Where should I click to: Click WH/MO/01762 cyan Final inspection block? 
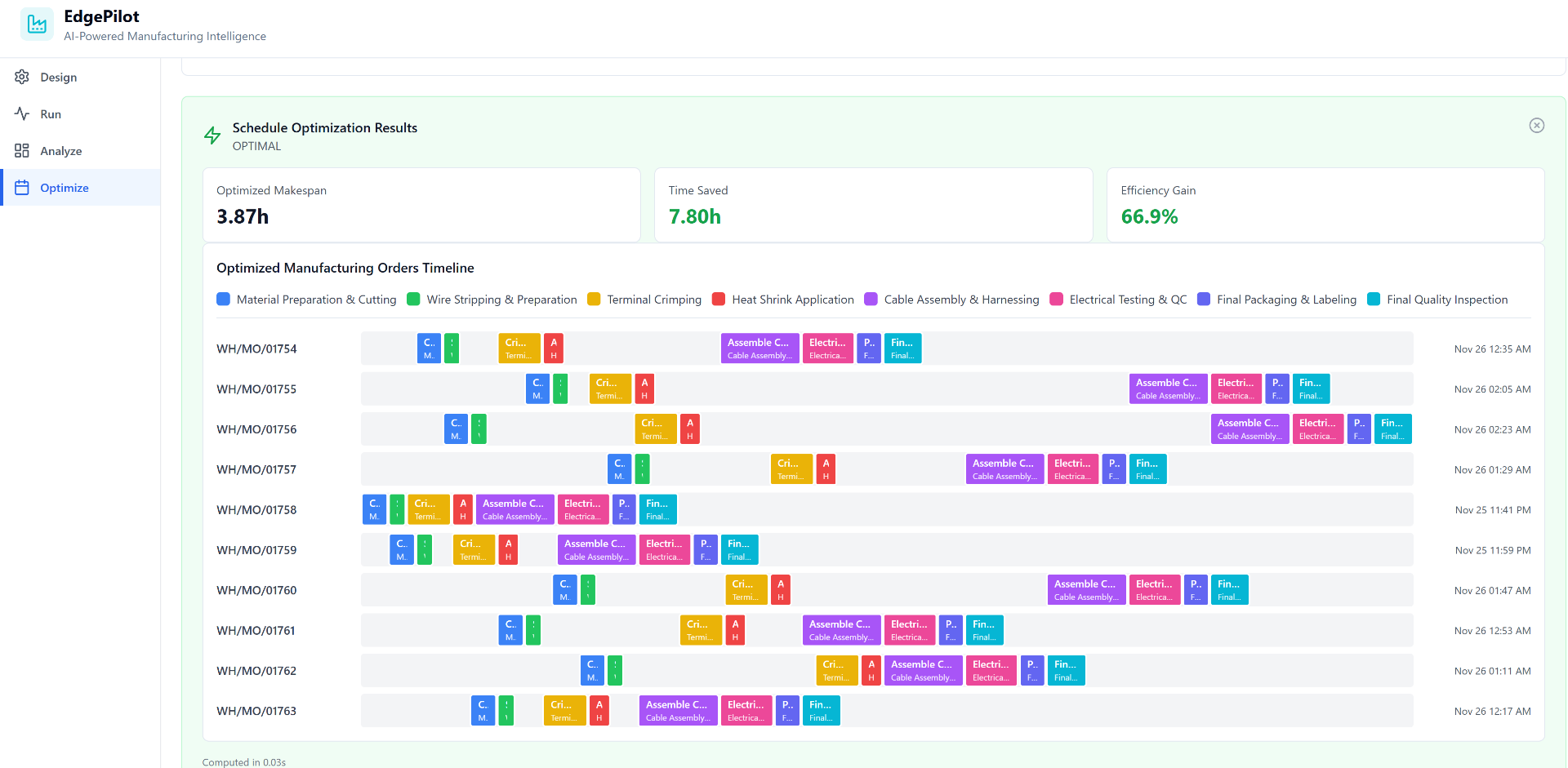tap(1067, 671)
